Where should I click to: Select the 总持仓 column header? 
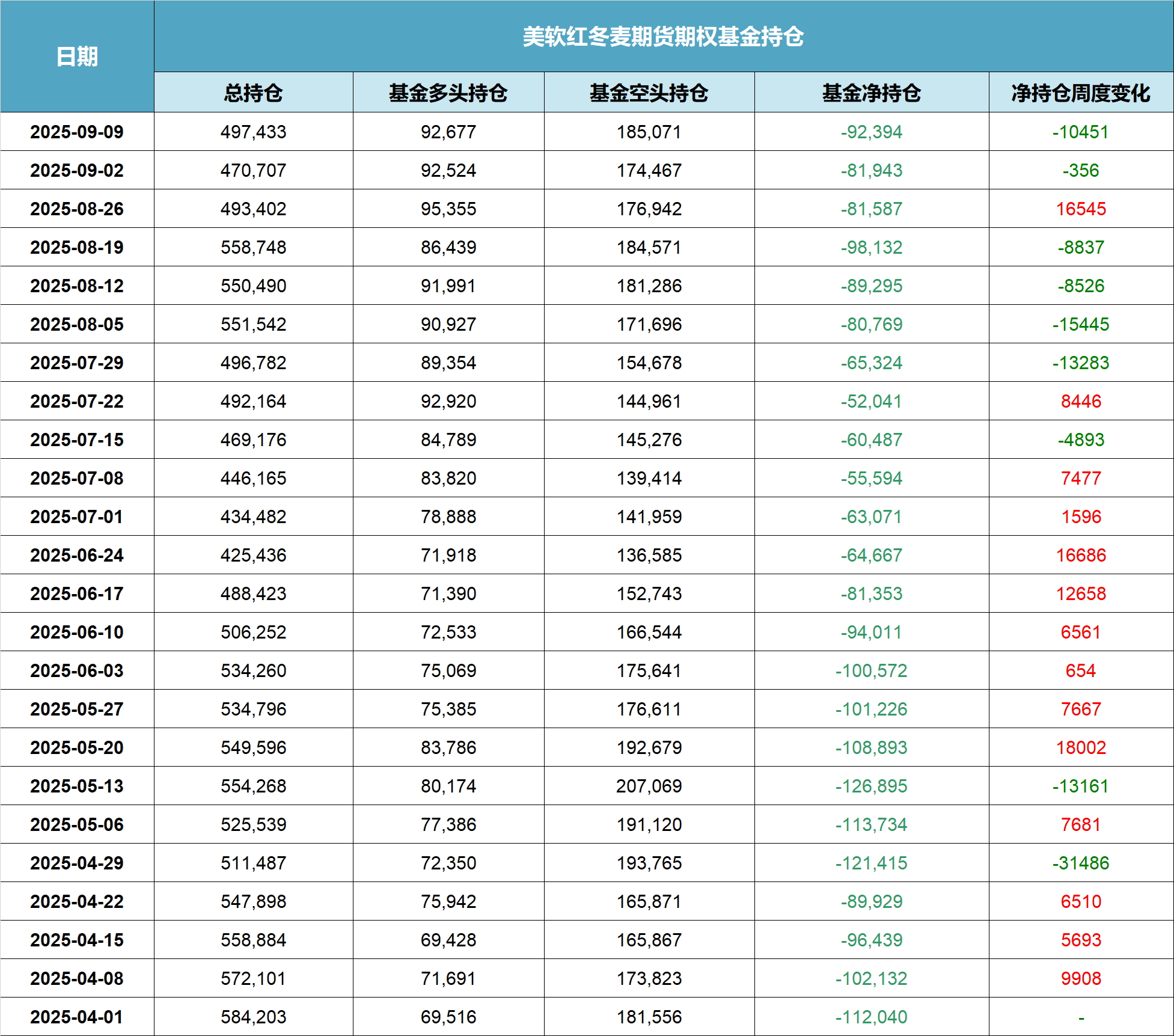[253, 93]
